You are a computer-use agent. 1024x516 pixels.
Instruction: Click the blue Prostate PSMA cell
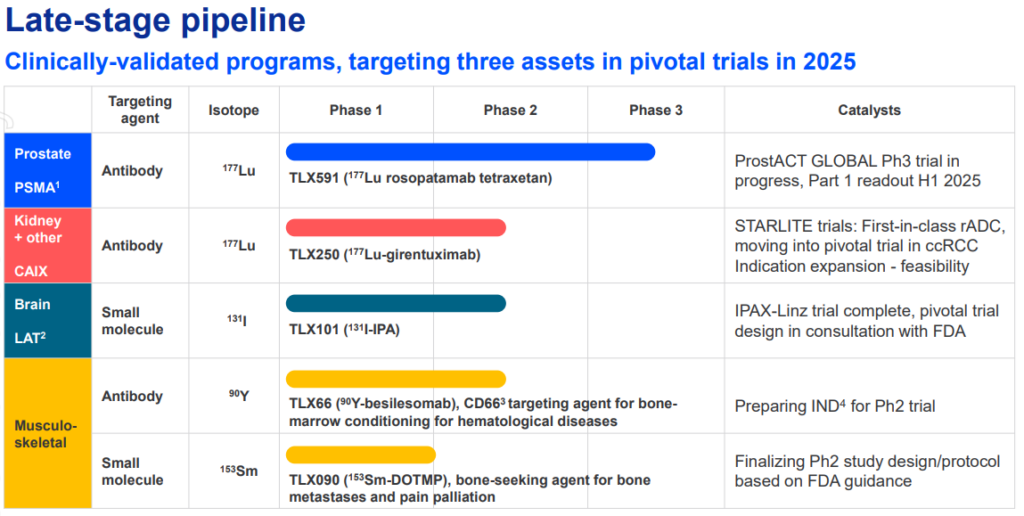point(48,170)
